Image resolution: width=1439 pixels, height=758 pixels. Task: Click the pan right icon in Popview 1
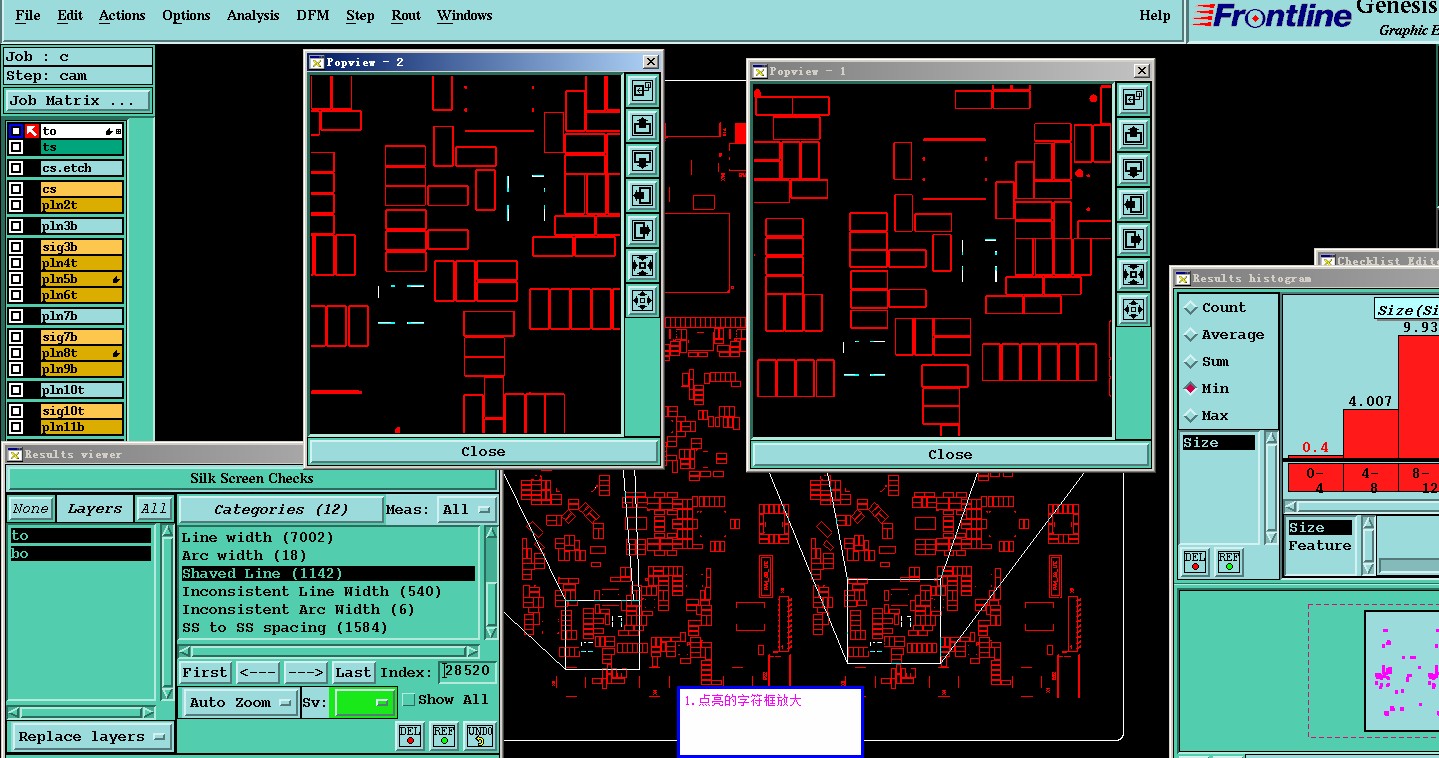(1132, 239)
